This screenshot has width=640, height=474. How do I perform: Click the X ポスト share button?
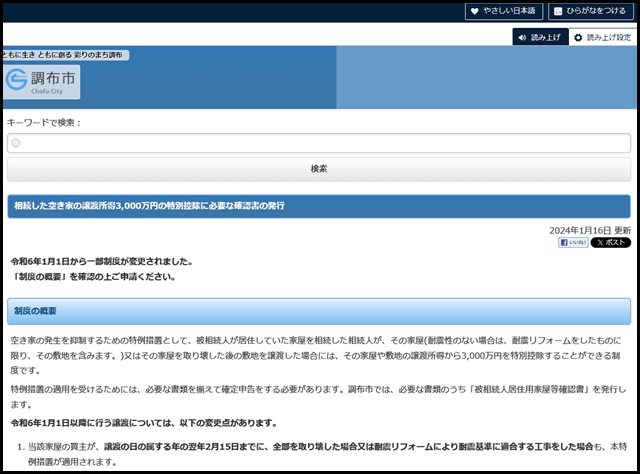[x=611, y=243]
